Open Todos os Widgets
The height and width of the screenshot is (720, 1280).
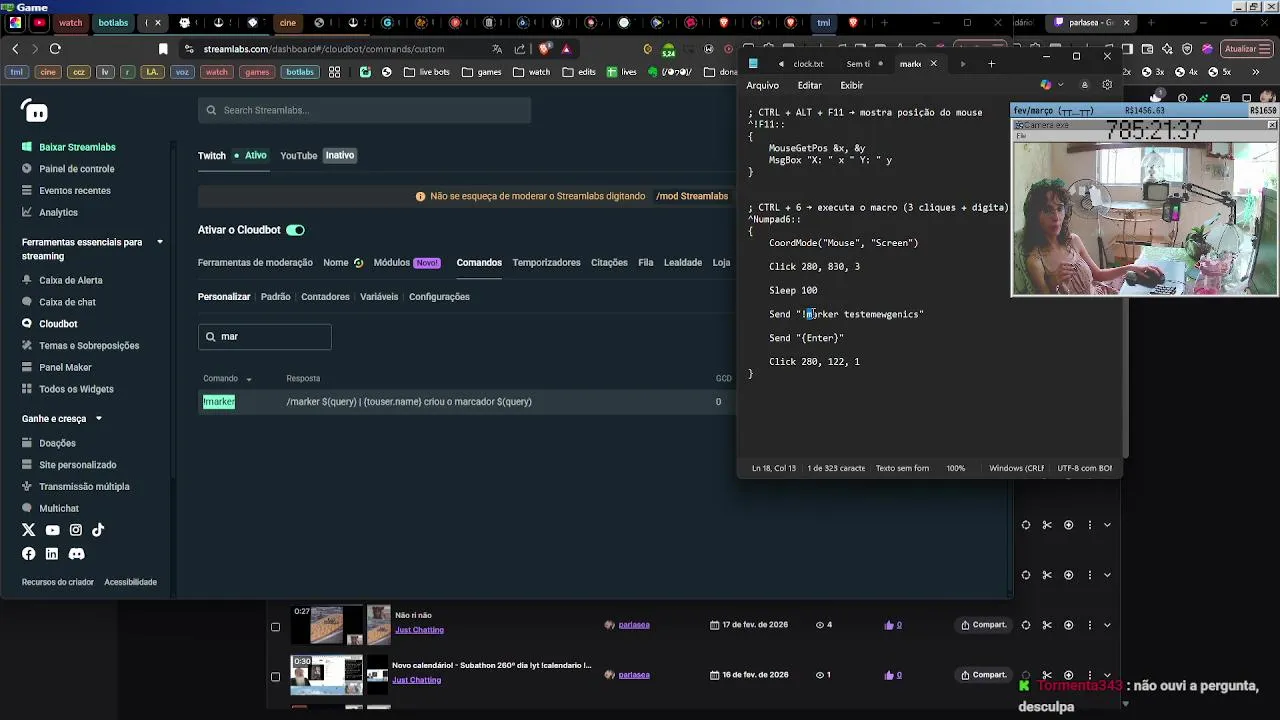(x=76, y=389)
